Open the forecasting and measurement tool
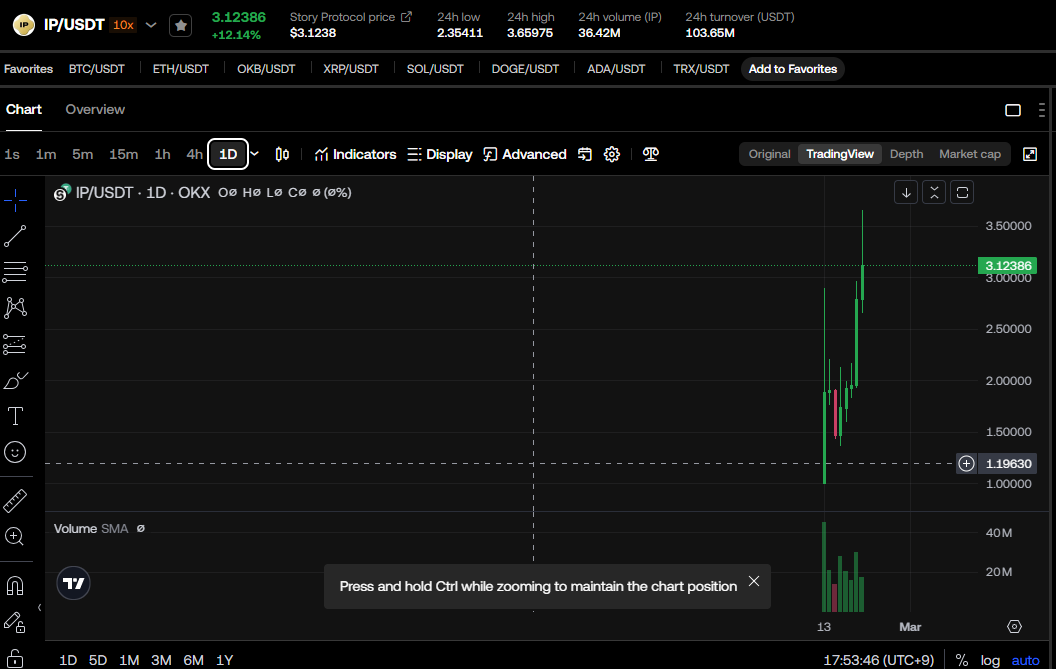Screen dimensions: 1056x669 [x=15, y=344]
